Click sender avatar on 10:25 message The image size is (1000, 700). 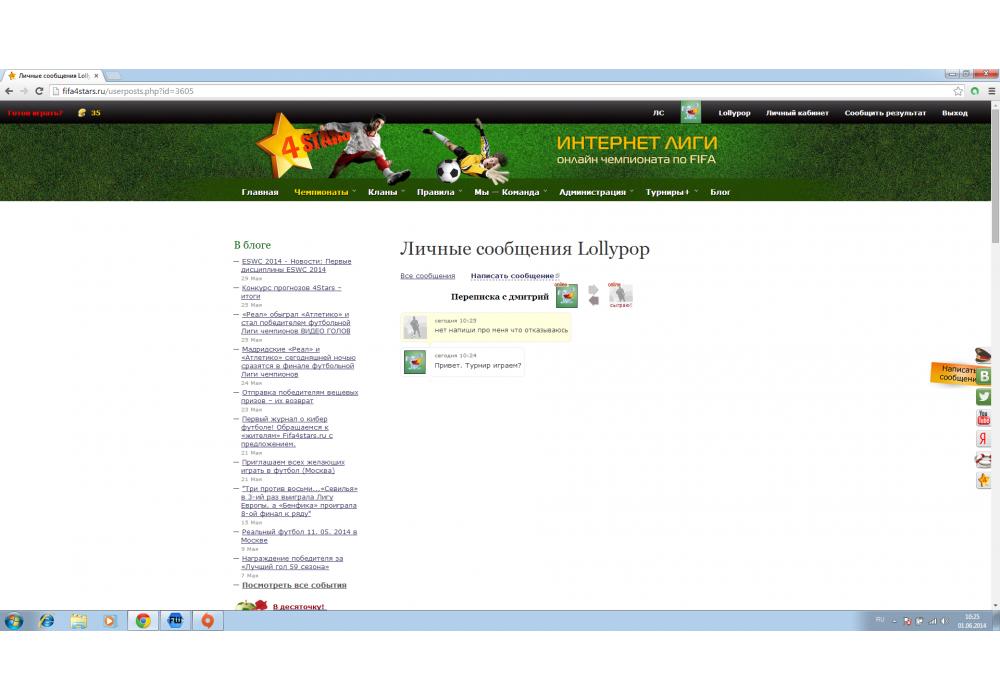point(415,327)
